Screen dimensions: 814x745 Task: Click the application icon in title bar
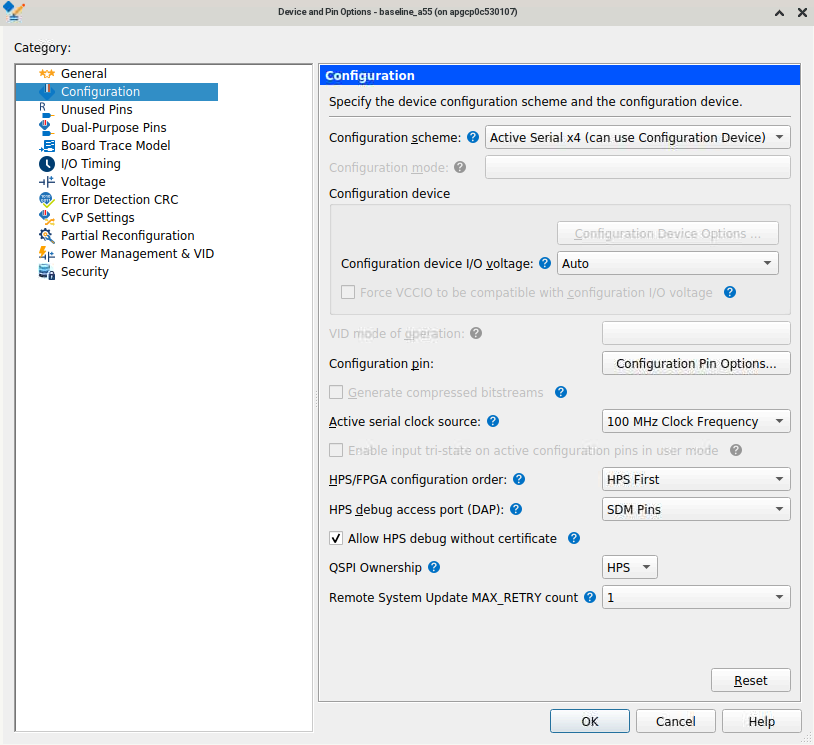point(13,11)
